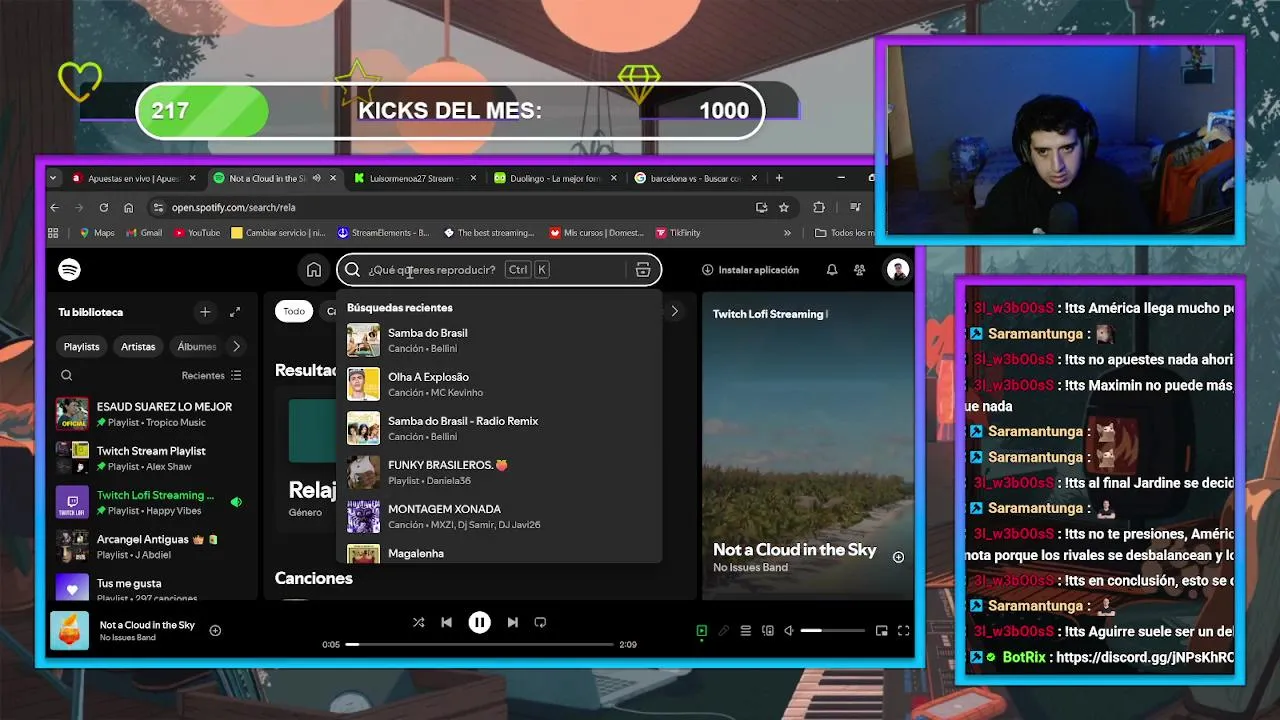Open the Gmail bookmark

[144, 233]
